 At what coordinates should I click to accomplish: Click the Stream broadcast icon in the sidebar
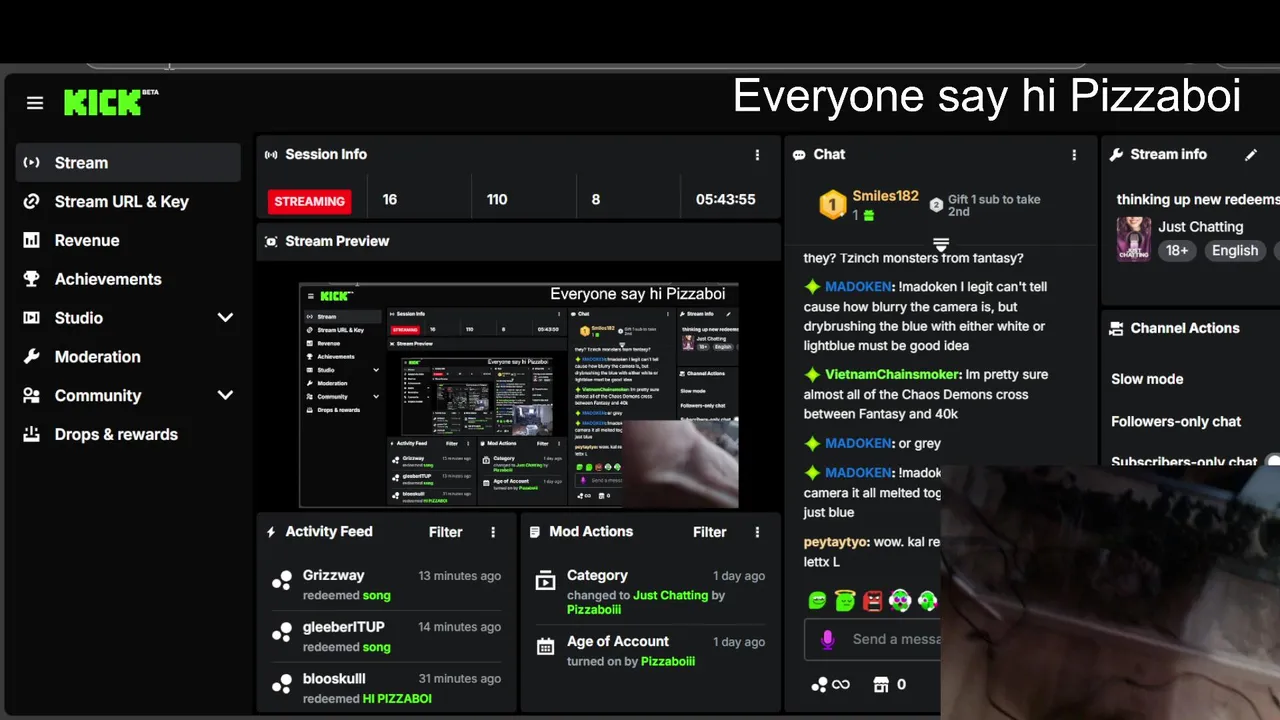coord(32,163)
